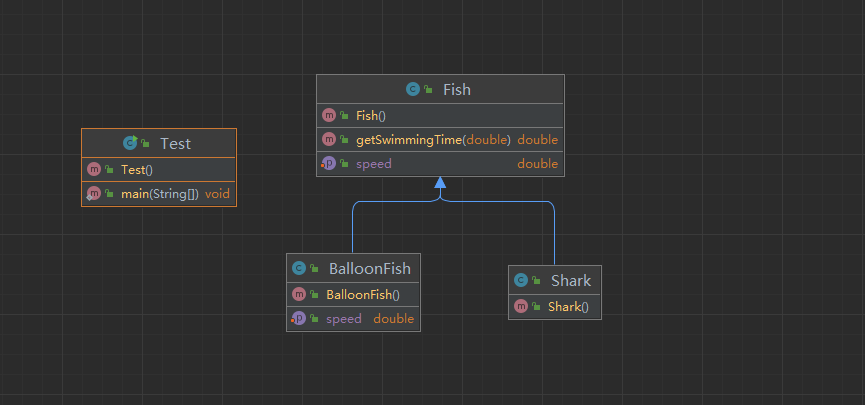Click the Fish class icon
Image resolution: width=865 pixels, height=405 pixels.
413,89
